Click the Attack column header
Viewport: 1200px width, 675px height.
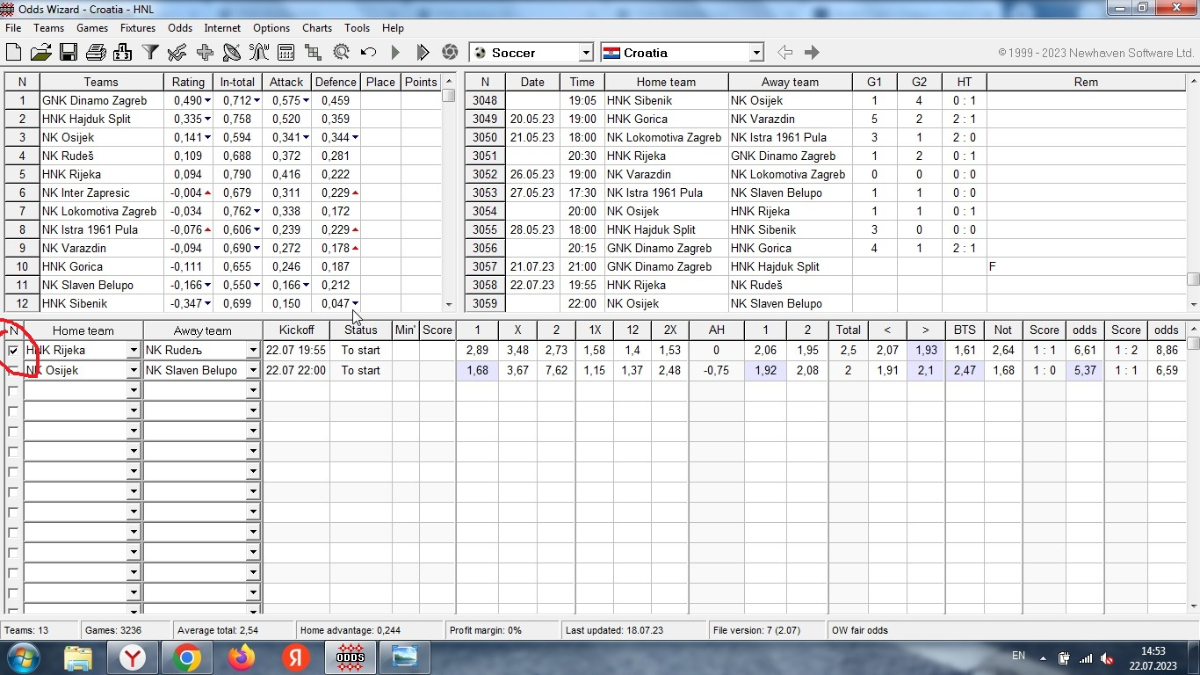(287, 82)
